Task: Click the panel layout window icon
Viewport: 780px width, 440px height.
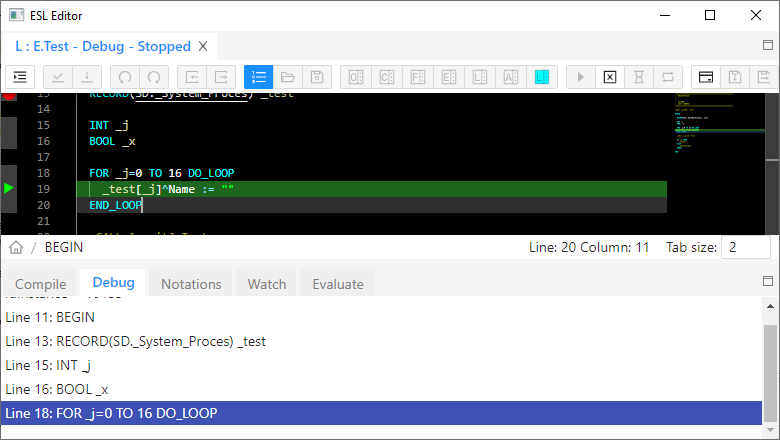Action: tap(705, 77)
